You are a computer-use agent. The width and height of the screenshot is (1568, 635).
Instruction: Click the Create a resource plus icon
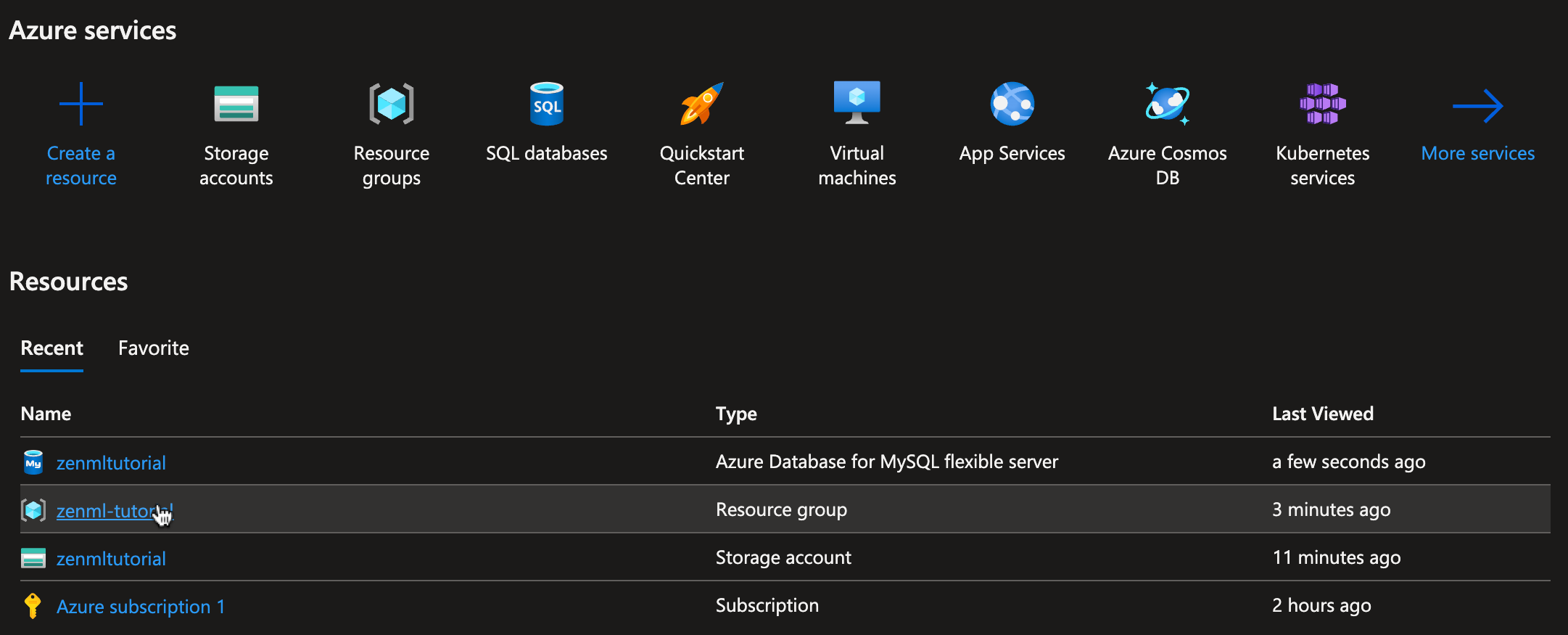pos(81,104)
